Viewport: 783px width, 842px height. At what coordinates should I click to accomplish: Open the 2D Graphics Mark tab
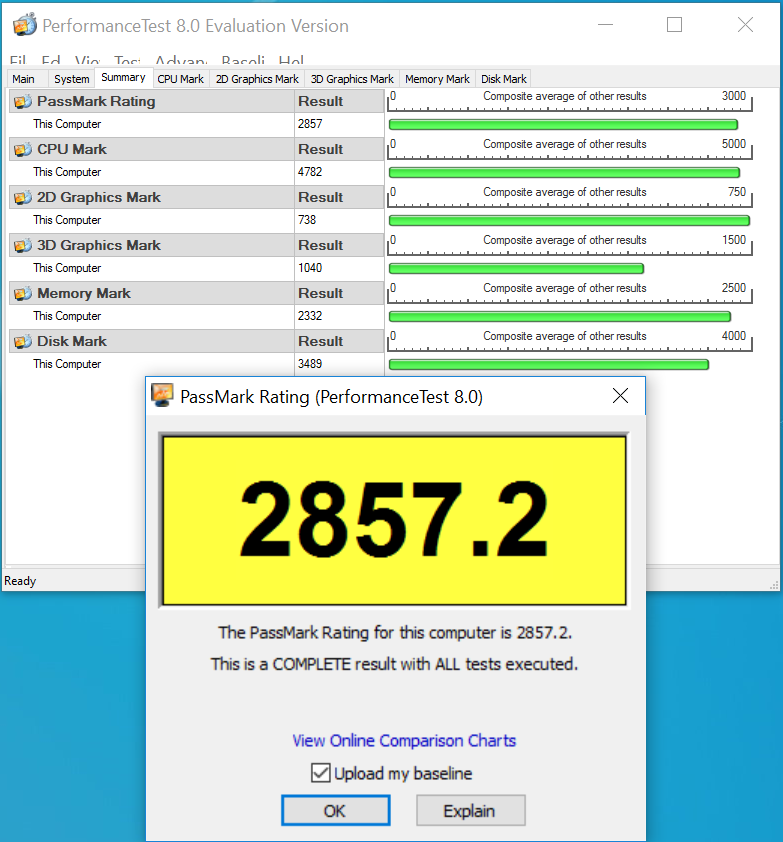coord(257,79)
